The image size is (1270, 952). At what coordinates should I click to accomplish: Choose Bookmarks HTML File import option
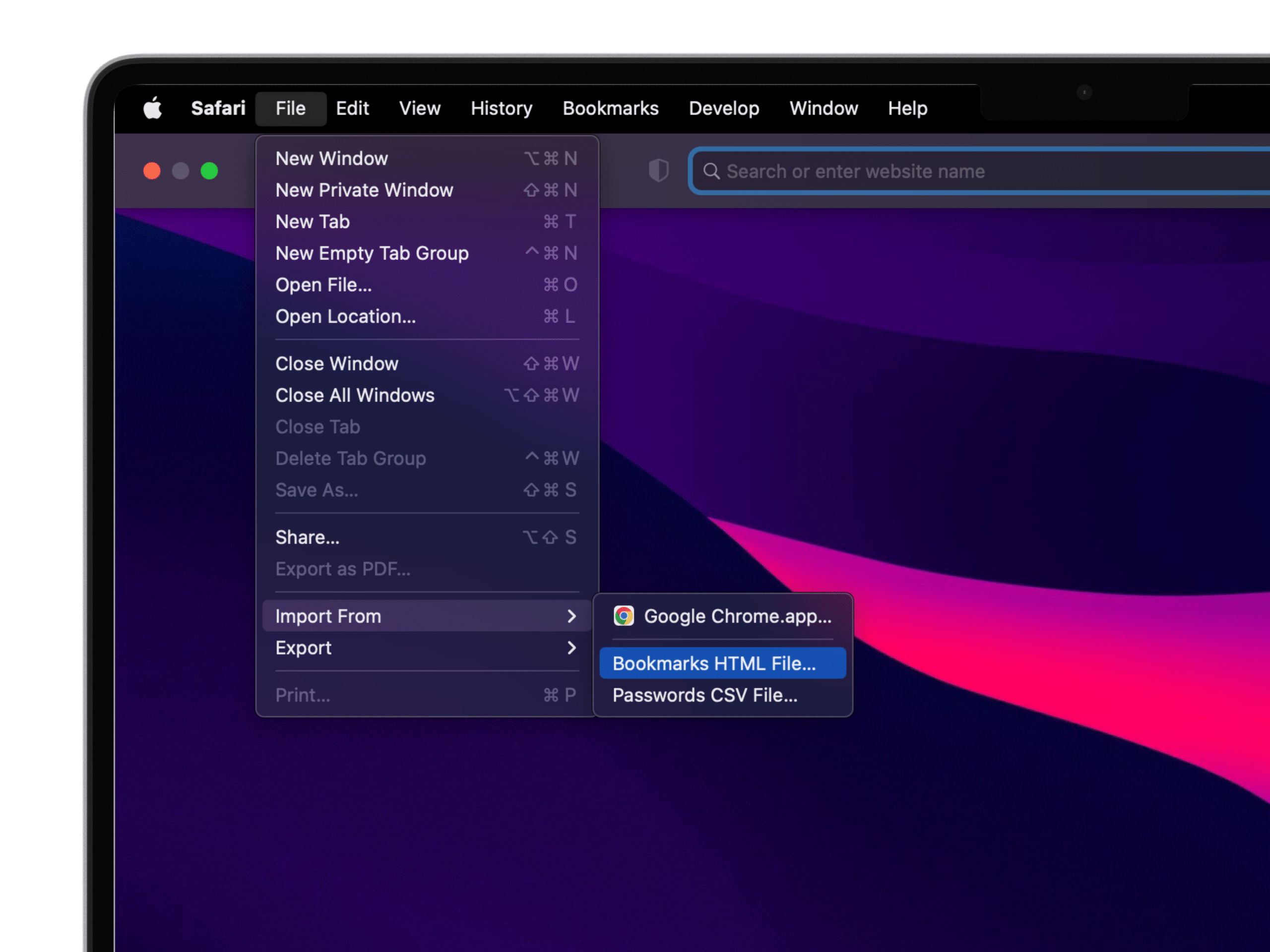coord(714,663)
